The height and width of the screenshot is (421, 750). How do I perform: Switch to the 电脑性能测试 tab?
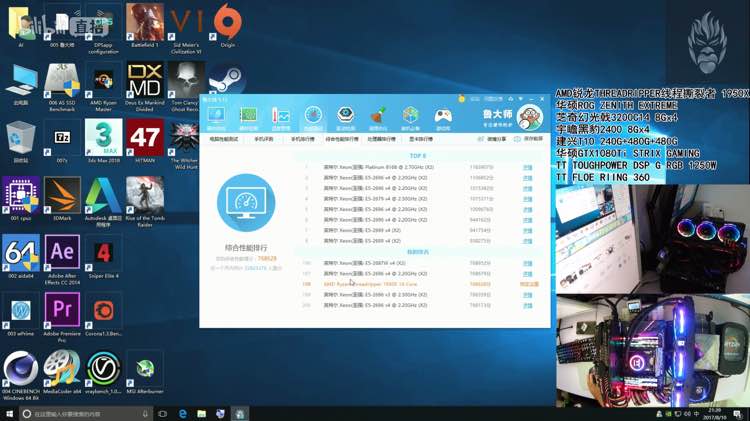click(x=223, y=139)
